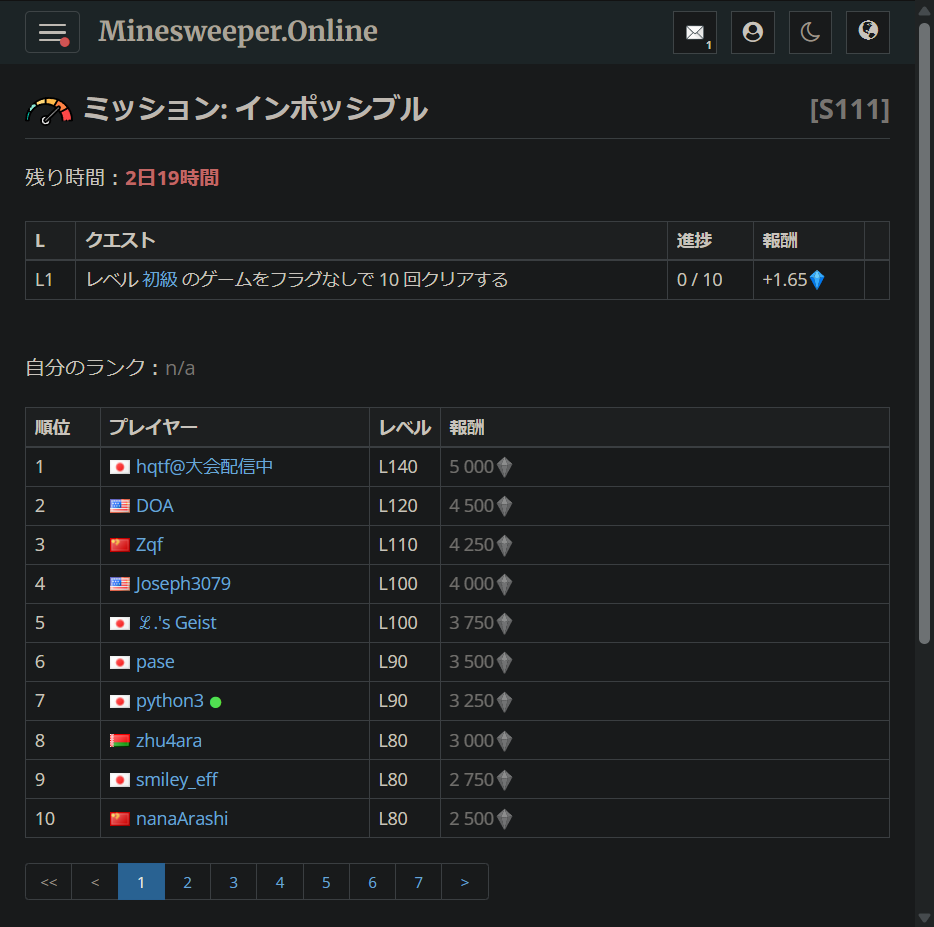Click the scrollbar down arrow
The width and height of the screenshot is (934, 927).
(x=924, y=917)
